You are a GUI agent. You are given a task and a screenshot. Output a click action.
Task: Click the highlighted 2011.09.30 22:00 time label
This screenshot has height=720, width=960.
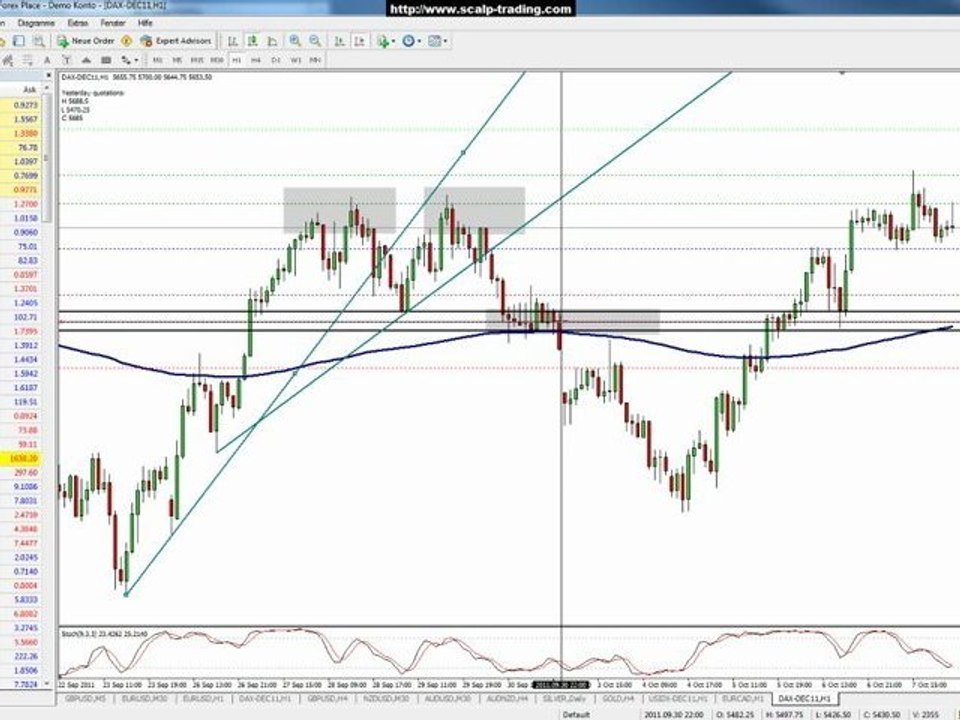tap(561, 684)
